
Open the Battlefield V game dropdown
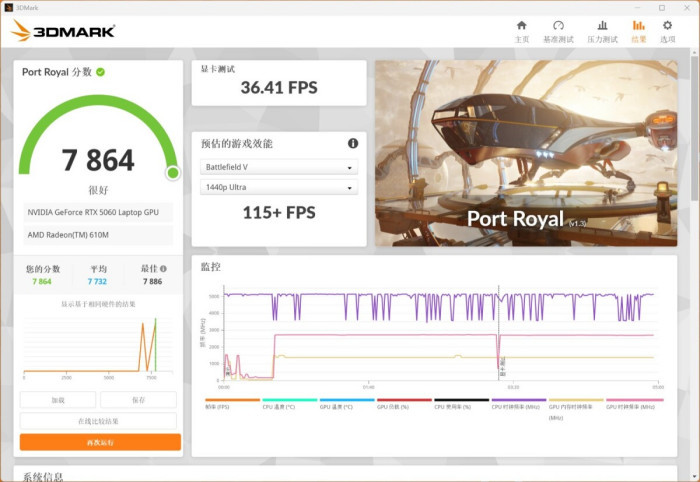[x=279, y=167]
